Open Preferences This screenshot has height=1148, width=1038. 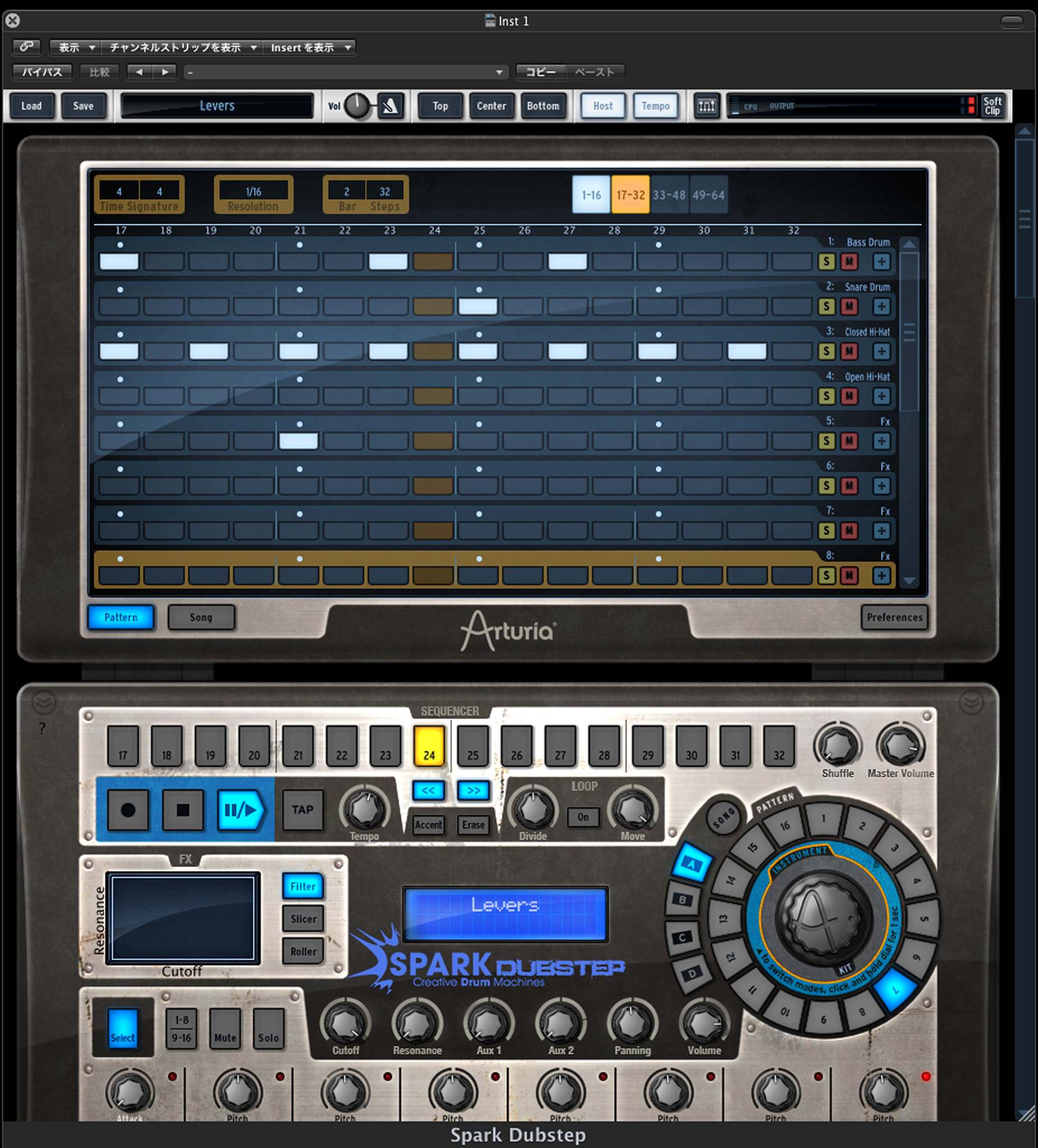pos(895,617)
